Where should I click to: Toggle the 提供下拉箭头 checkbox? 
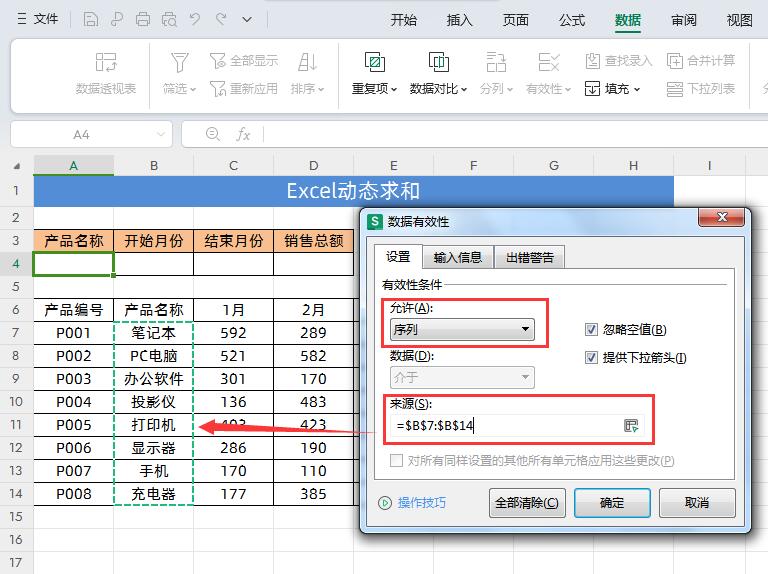coord(591,358)
